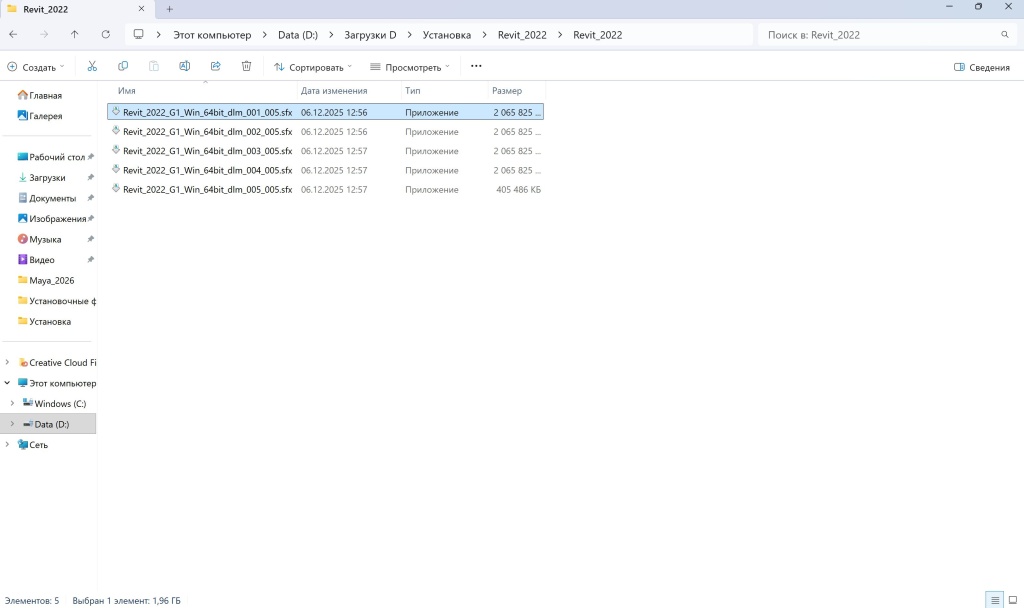Sort by the Дата изменения column header
This screenshot has height=608, width=1024.
[x=334, y=91]
